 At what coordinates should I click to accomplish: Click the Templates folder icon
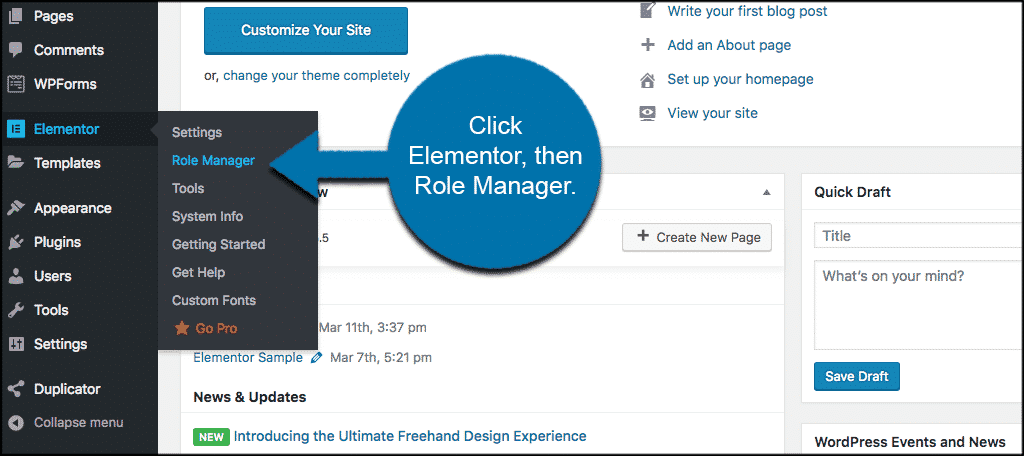point(15,163)
